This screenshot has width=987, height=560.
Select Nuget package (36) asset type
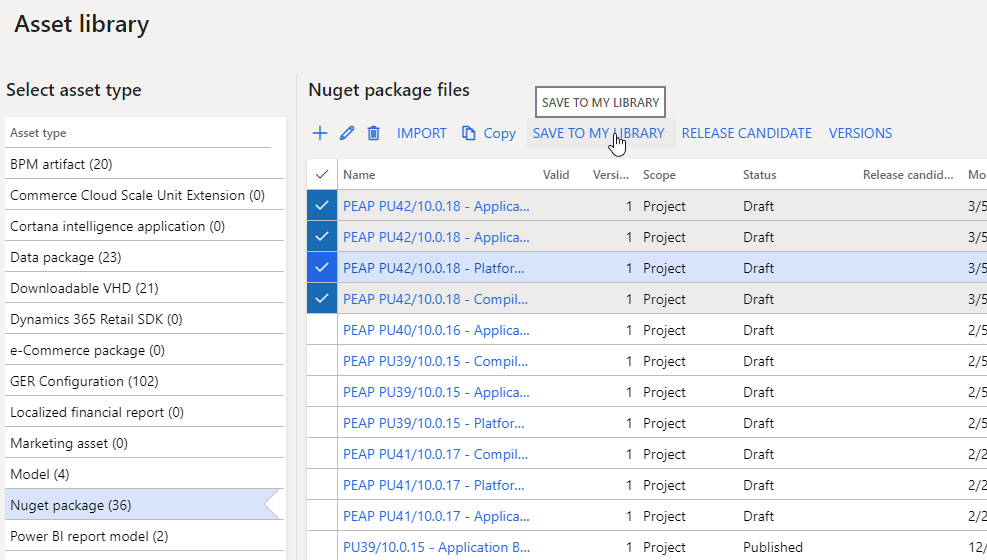[144, 505]
